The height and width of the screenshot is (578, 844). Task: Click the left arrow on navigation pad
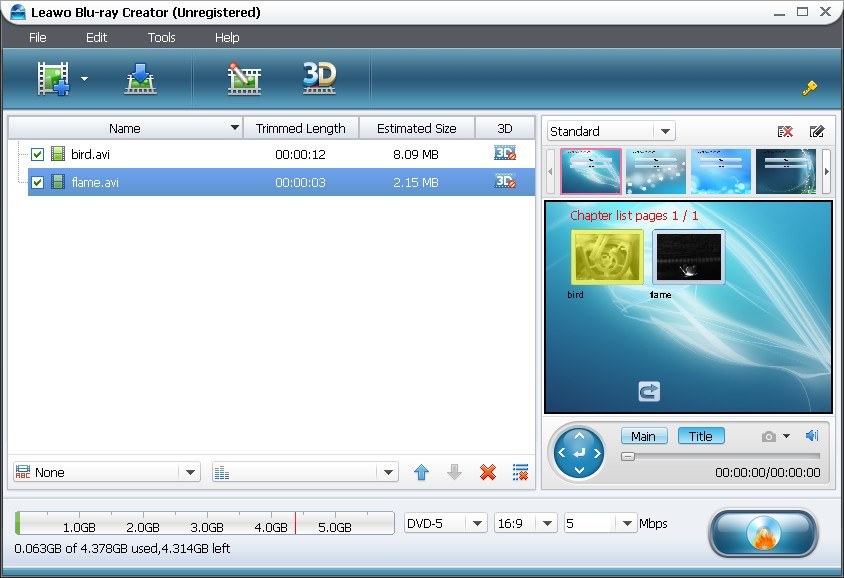click(561, 453)
